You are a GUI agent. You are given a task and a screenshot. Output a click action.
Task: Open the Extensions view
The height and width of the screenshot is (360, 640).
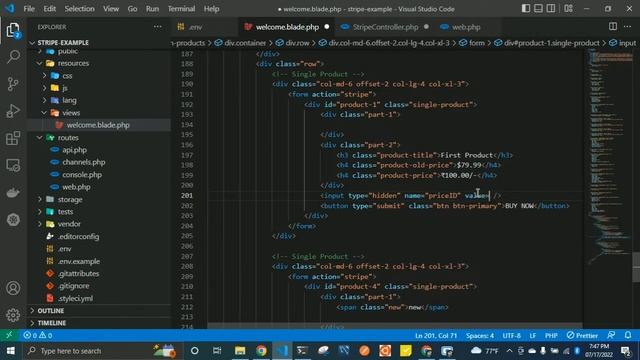click(x=13, y=138)
